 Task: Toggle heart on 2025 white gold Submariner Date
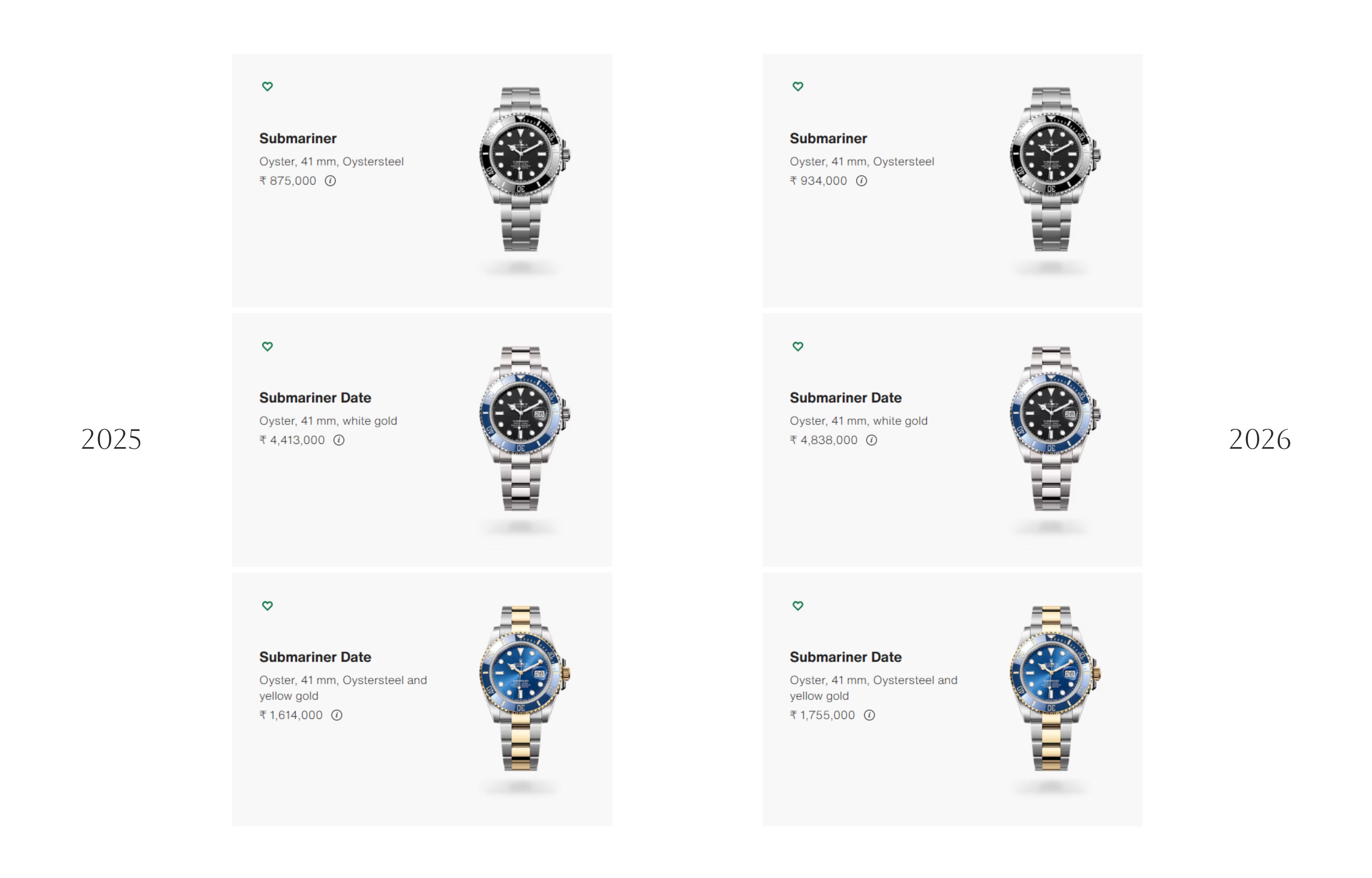[267, 346]
